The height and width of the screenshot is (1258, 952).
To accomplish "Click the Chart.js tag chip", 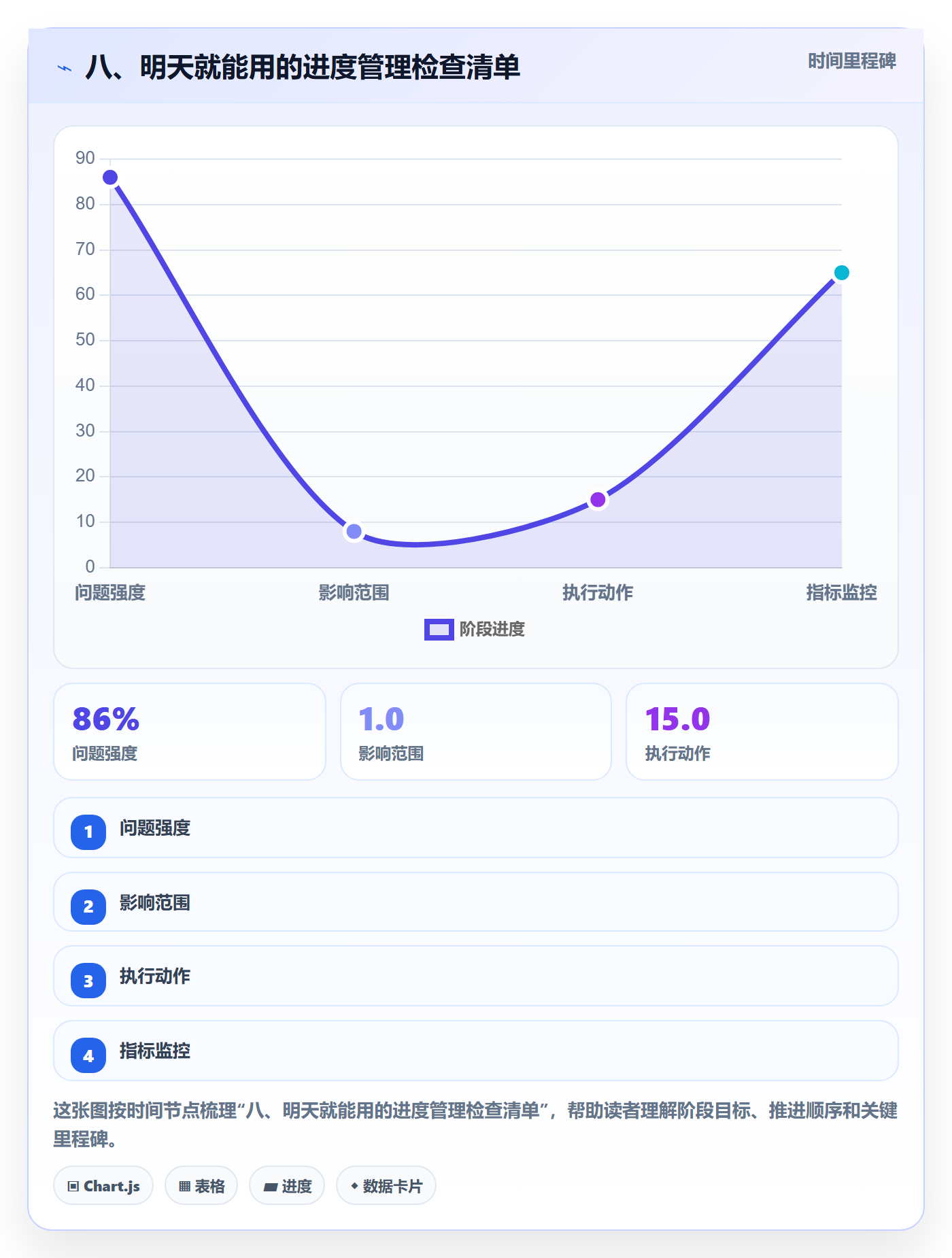I will point(103,1186).
